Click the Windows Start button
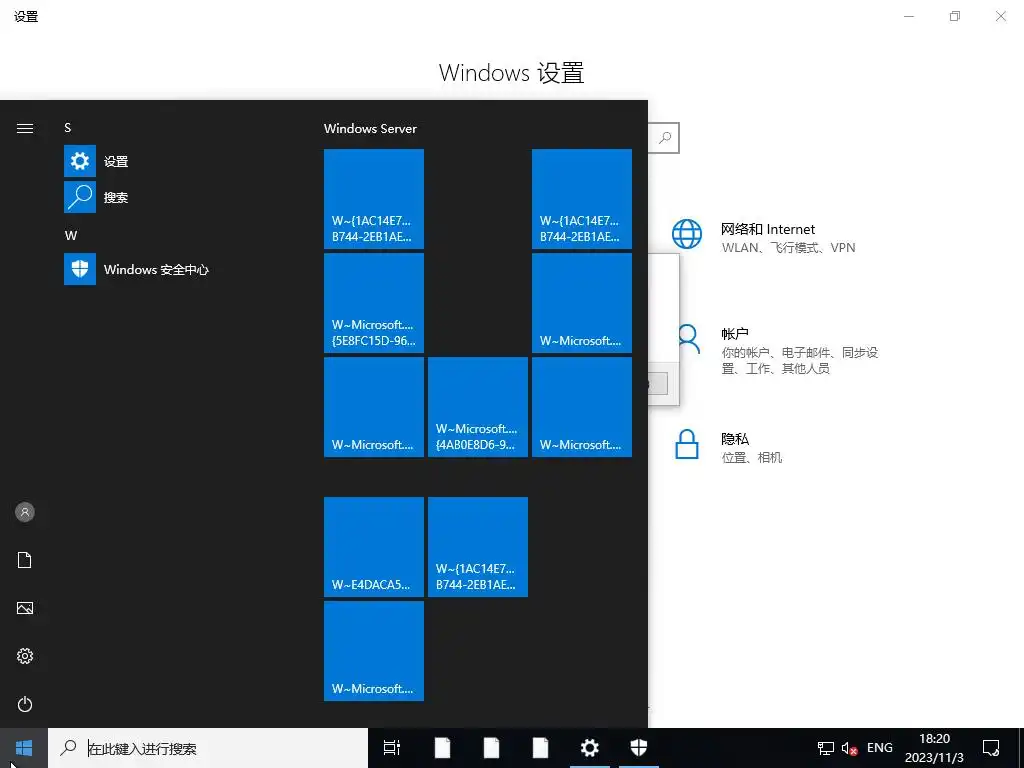The width and height of the screenshot is (1024, 768). point(24,748)
